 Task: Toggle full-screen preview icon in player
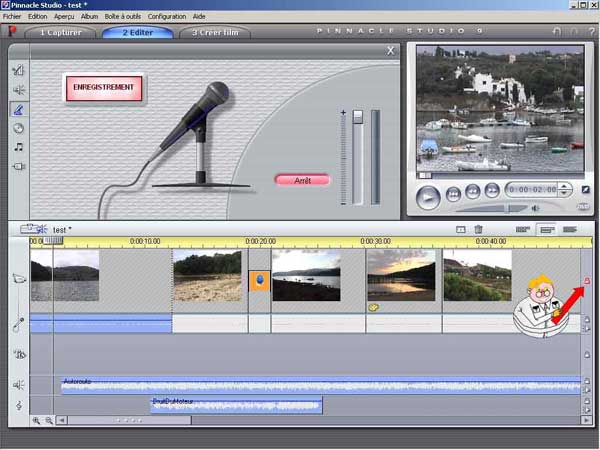(585, 189)
